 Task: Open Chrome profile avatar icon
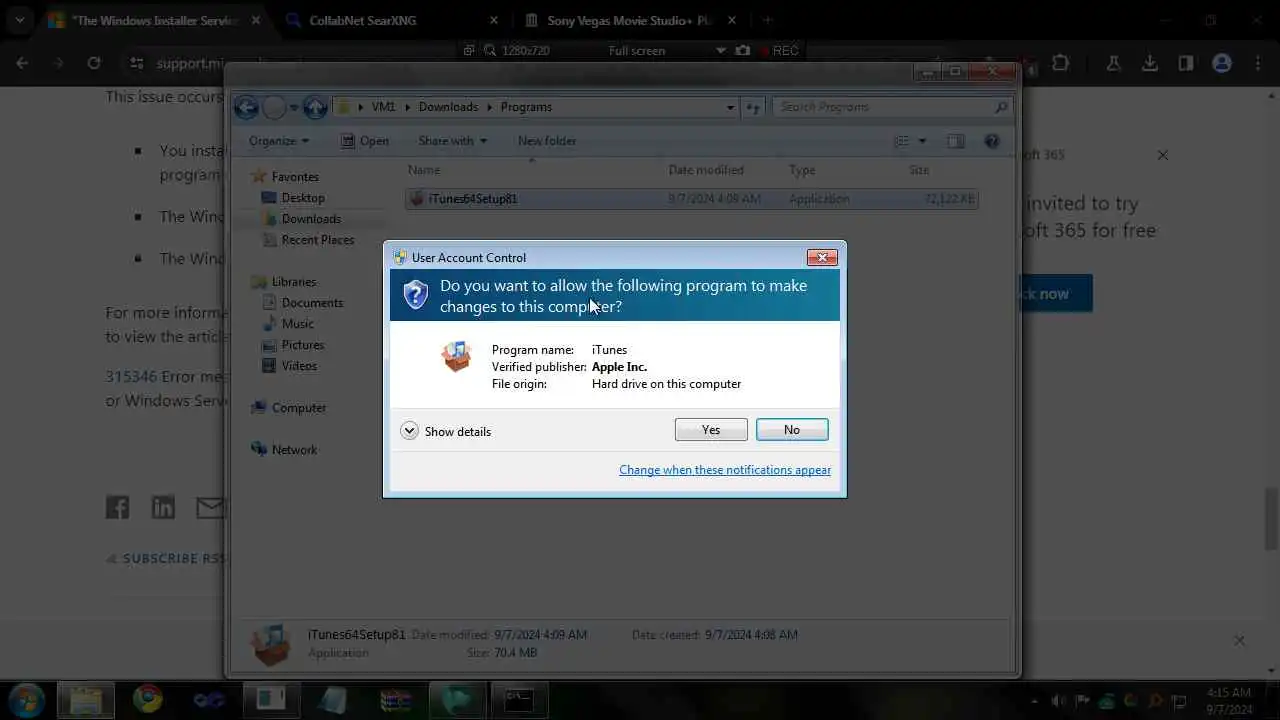[1221, 63]
